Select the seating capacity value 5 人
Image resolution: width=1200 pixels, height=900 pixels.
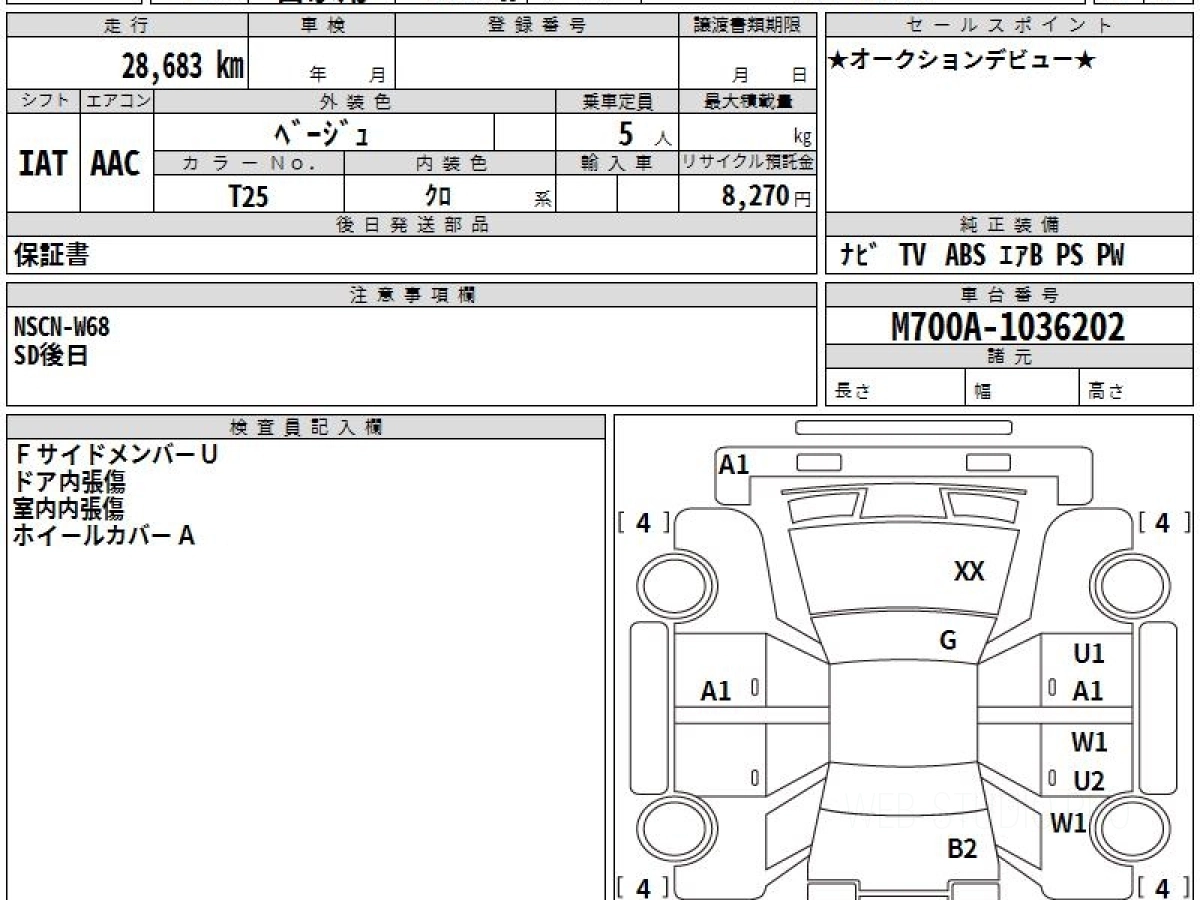pos(645,133)
